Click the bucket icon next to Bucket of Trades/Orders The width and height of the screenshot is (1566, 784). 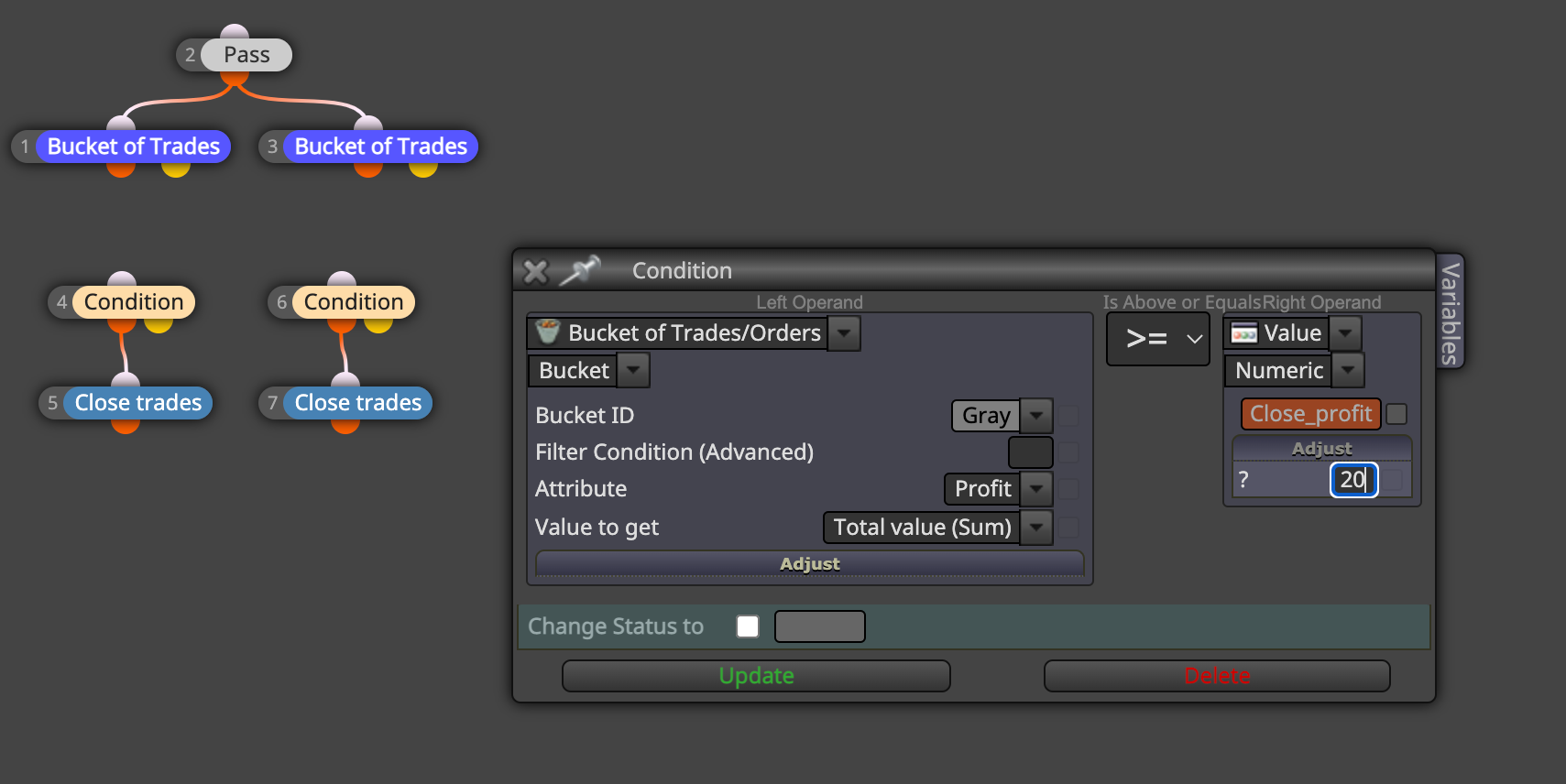548,332
